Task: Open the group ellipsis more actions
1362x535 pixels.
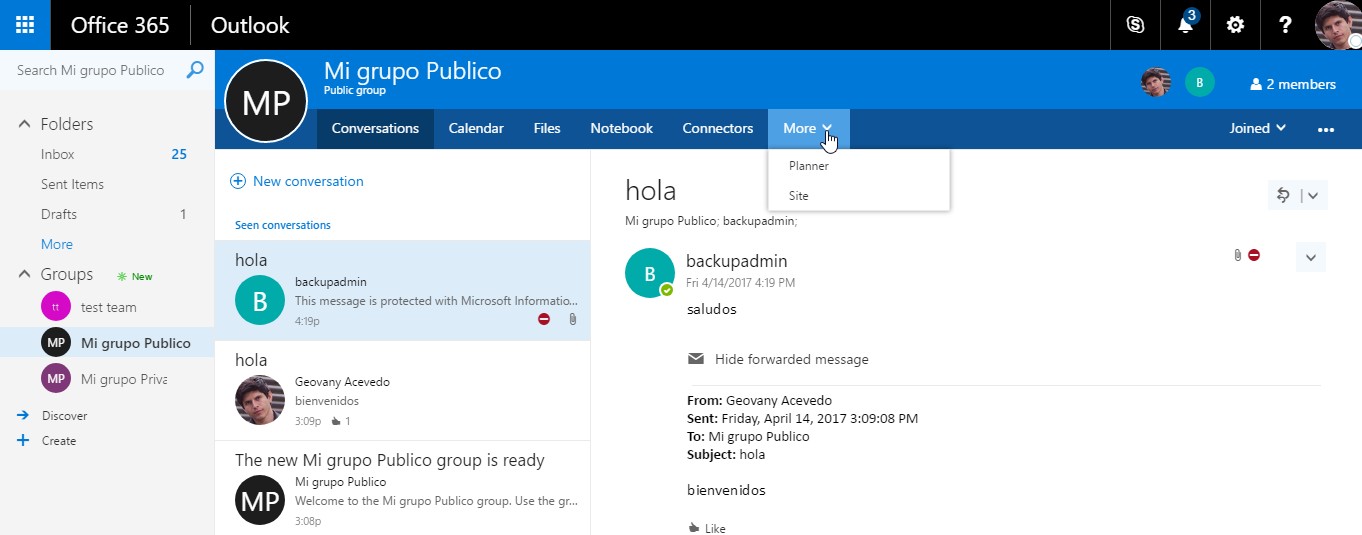Action: click(x=1326, y=129)
